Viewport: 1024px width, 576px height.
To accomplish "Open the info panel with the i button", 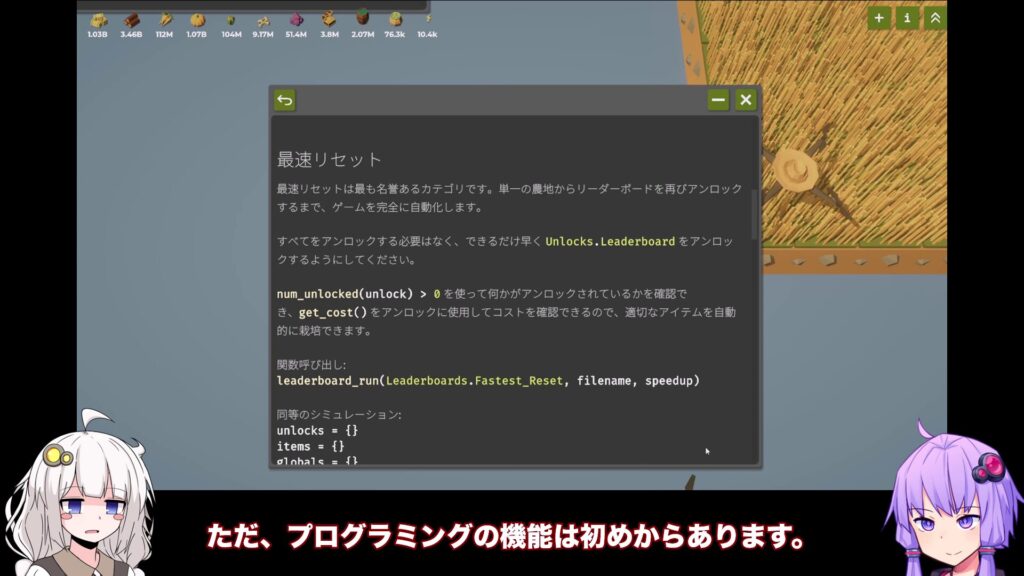I will coord(907,17).
